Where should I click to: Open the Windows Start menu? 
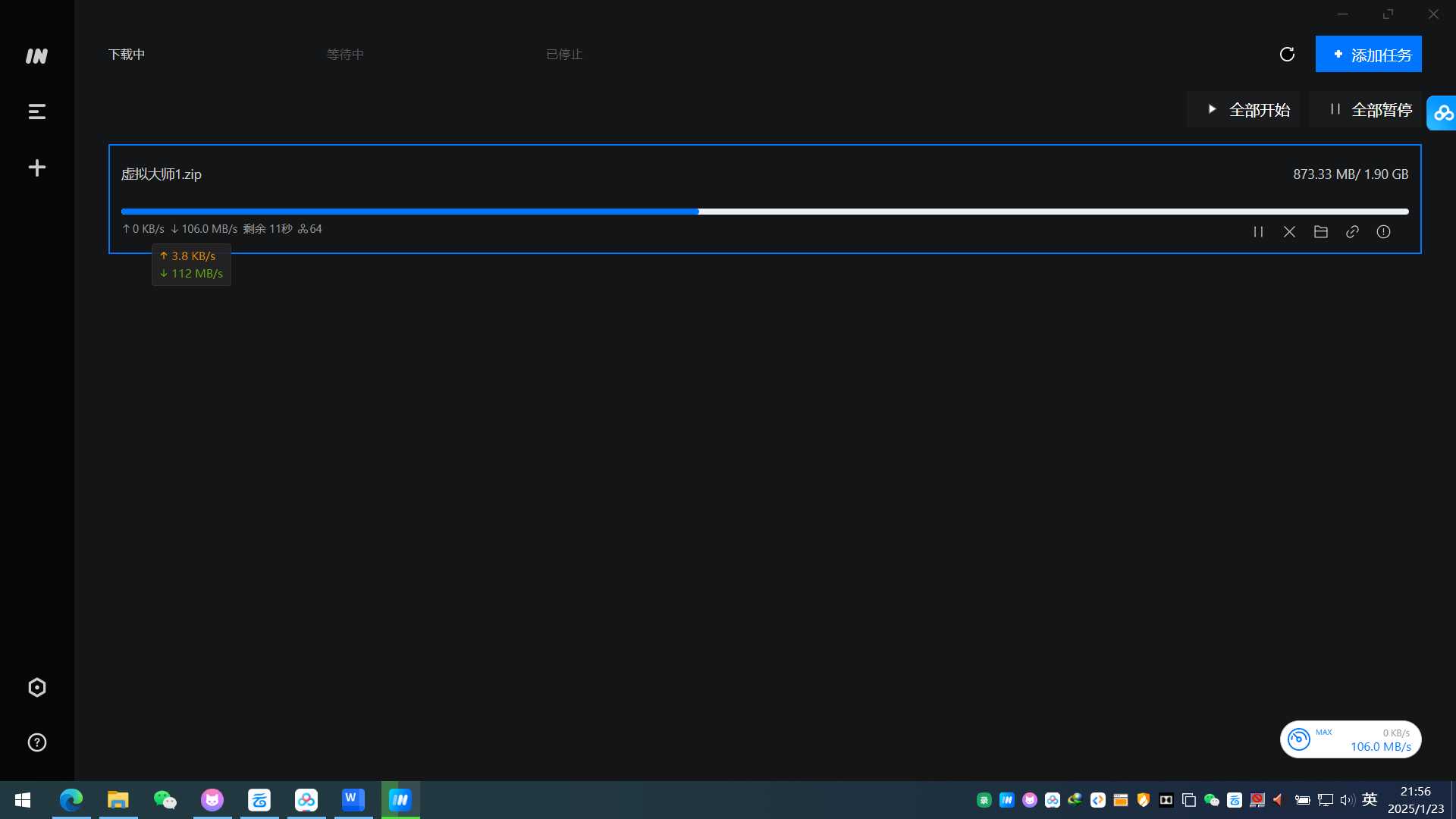click(x=23, y=800)
